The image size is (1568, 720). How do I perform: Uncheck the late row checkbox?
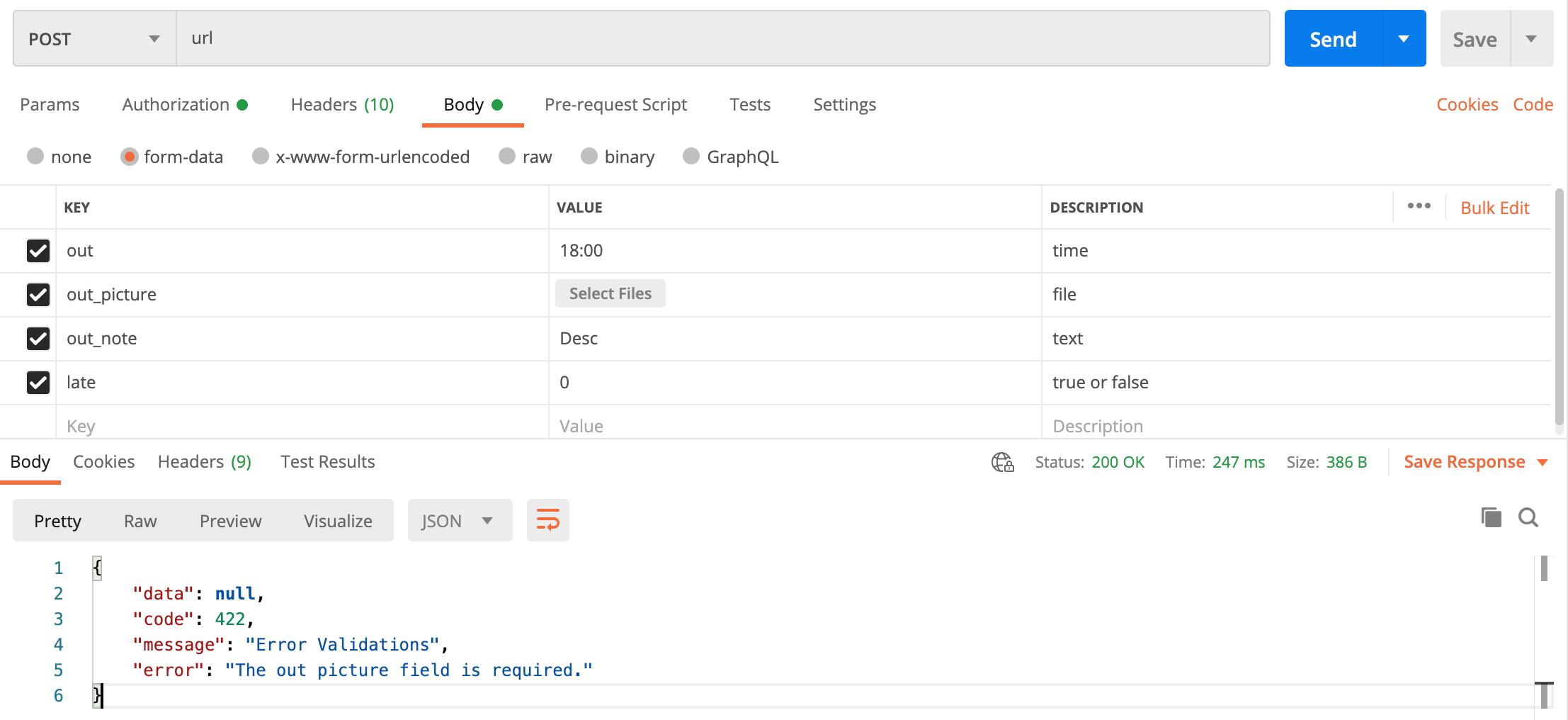pyautogui.click(x=38, y=382)
